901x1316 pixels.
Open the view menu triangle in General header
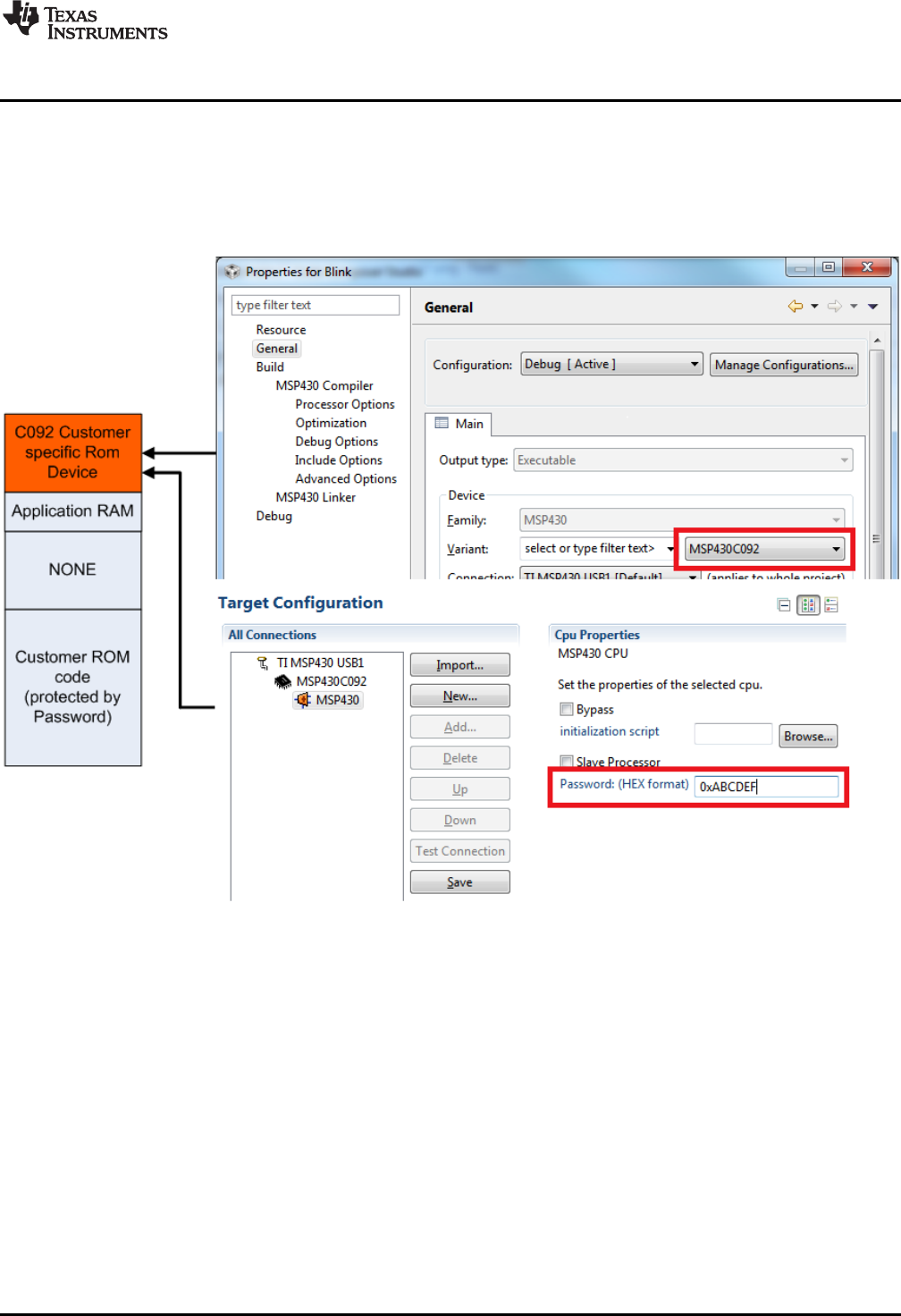[873, 307]
